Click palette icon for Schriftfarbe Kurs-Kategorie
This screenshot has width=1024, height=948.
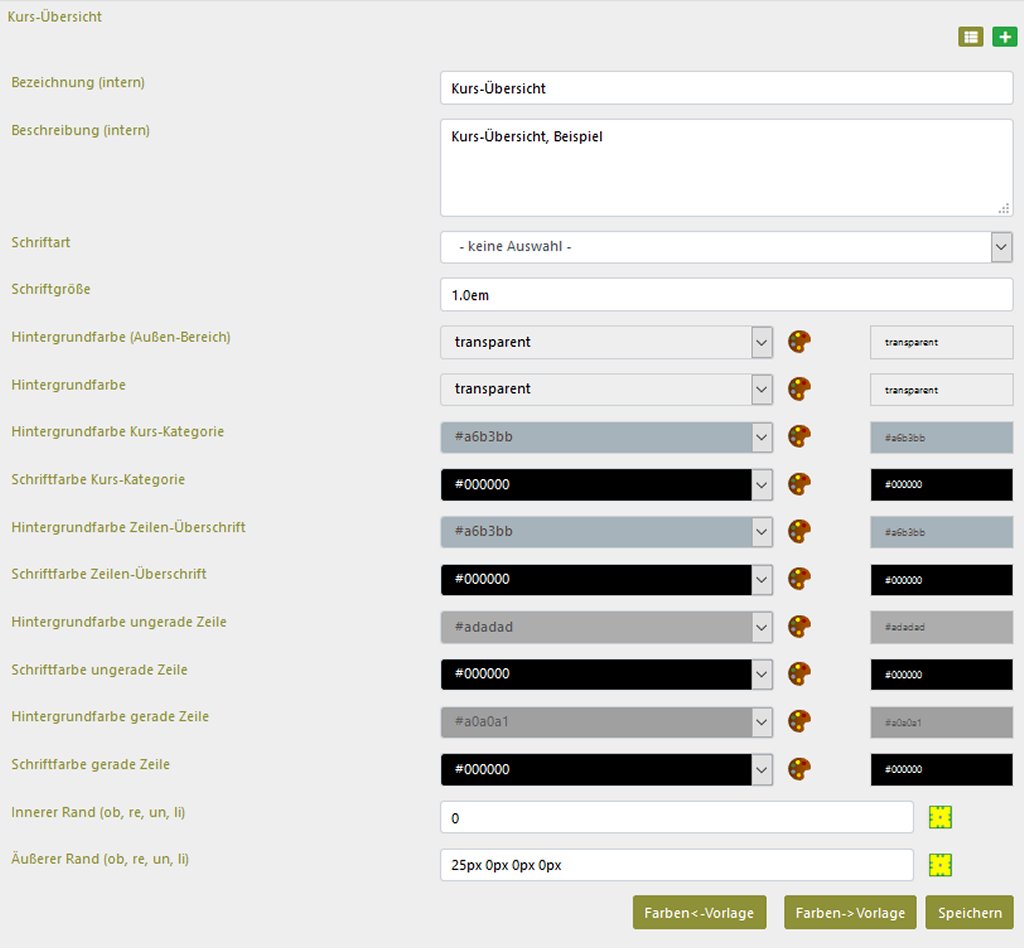pos(799,484)
